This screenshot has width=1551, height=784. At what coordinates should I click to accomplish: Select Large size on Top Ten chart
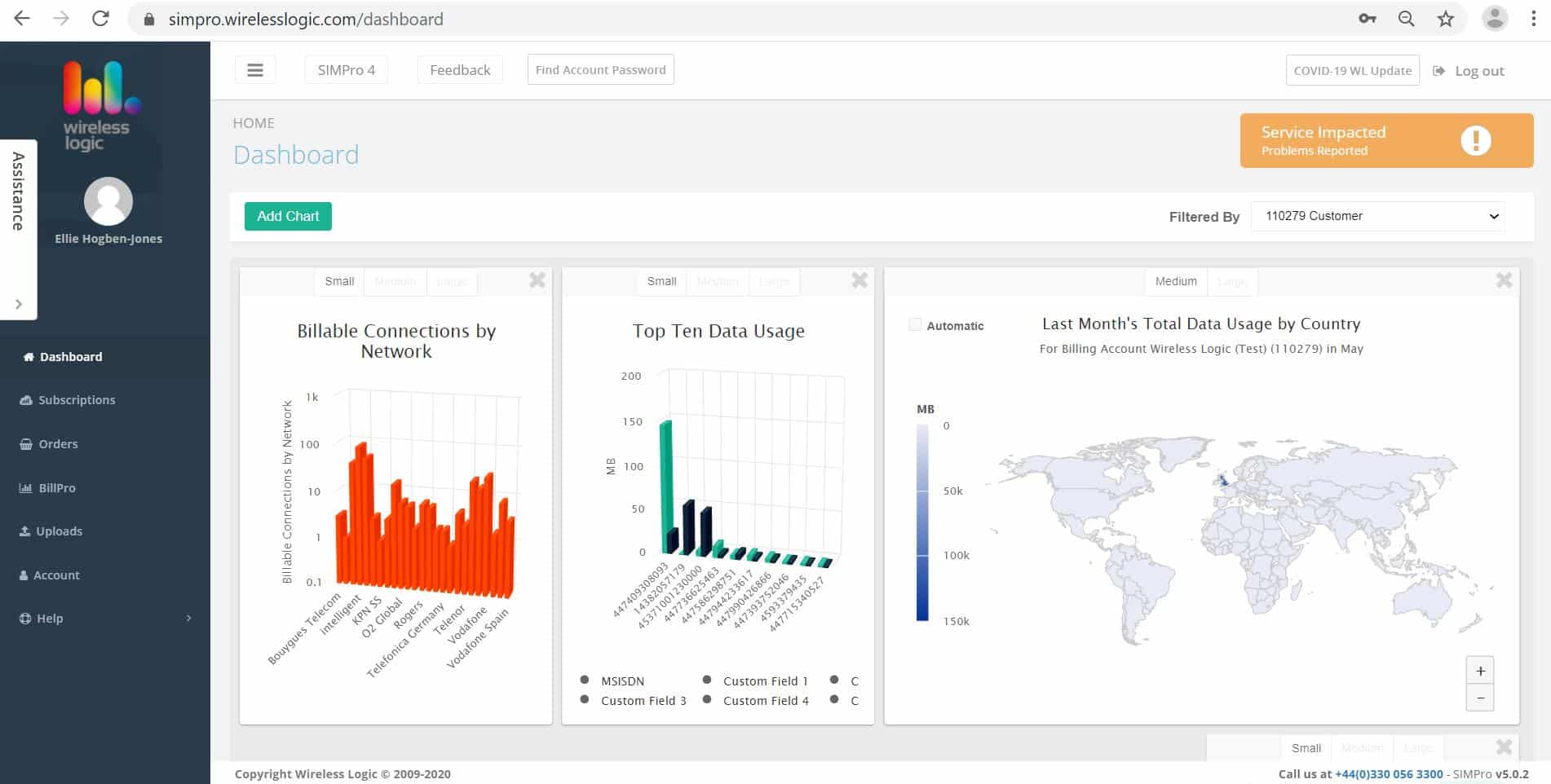click(774, 281)
